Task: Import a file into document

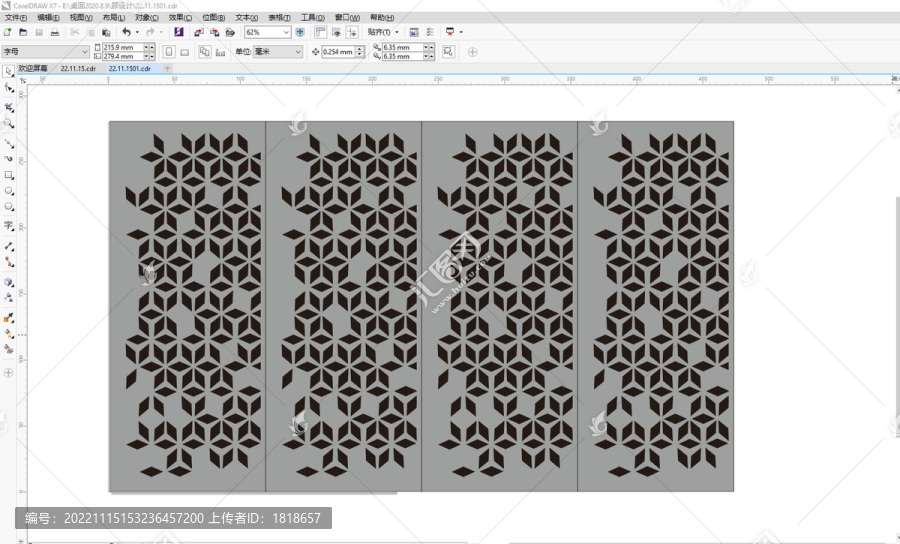Action: click(199, 32)
